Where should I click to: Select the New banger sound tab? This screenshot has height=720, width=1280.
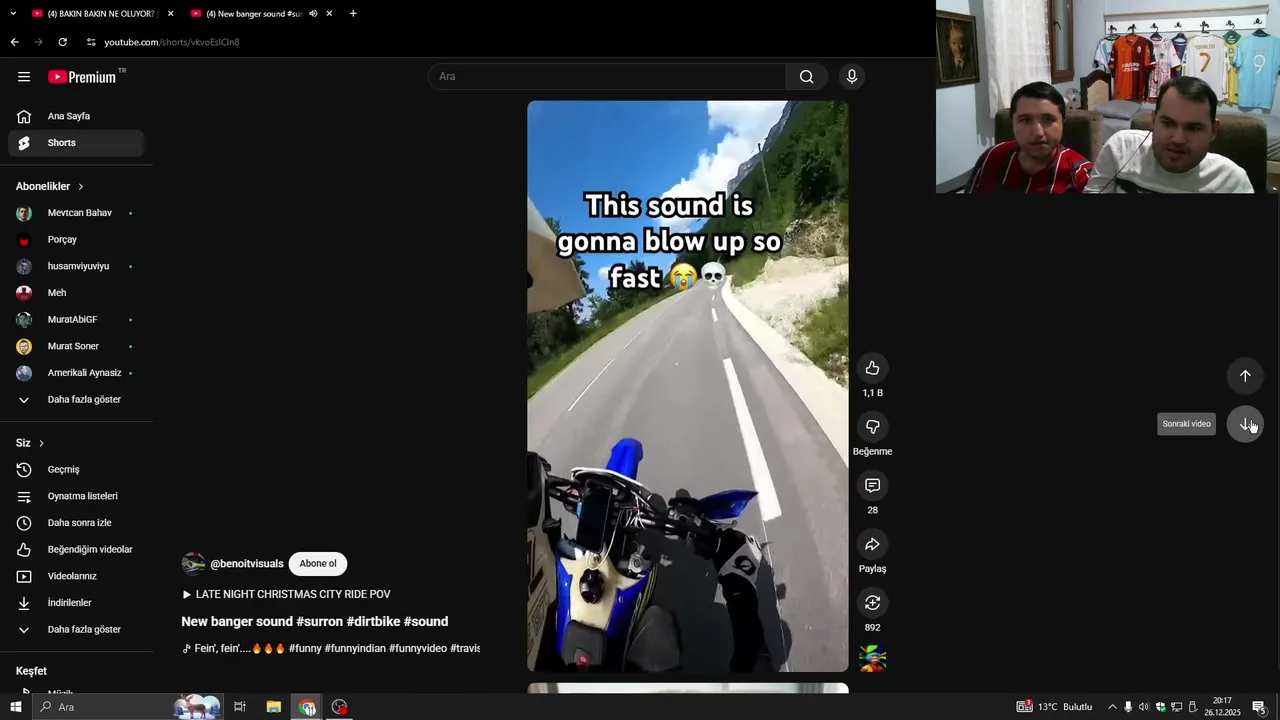(x=254, y=14)
